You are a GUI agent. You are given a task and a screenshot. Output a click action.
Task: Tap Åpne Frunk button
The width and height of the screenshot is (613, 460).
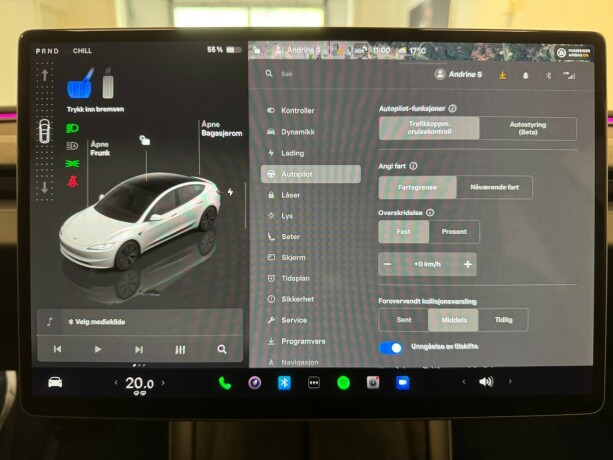click(100, 149)
